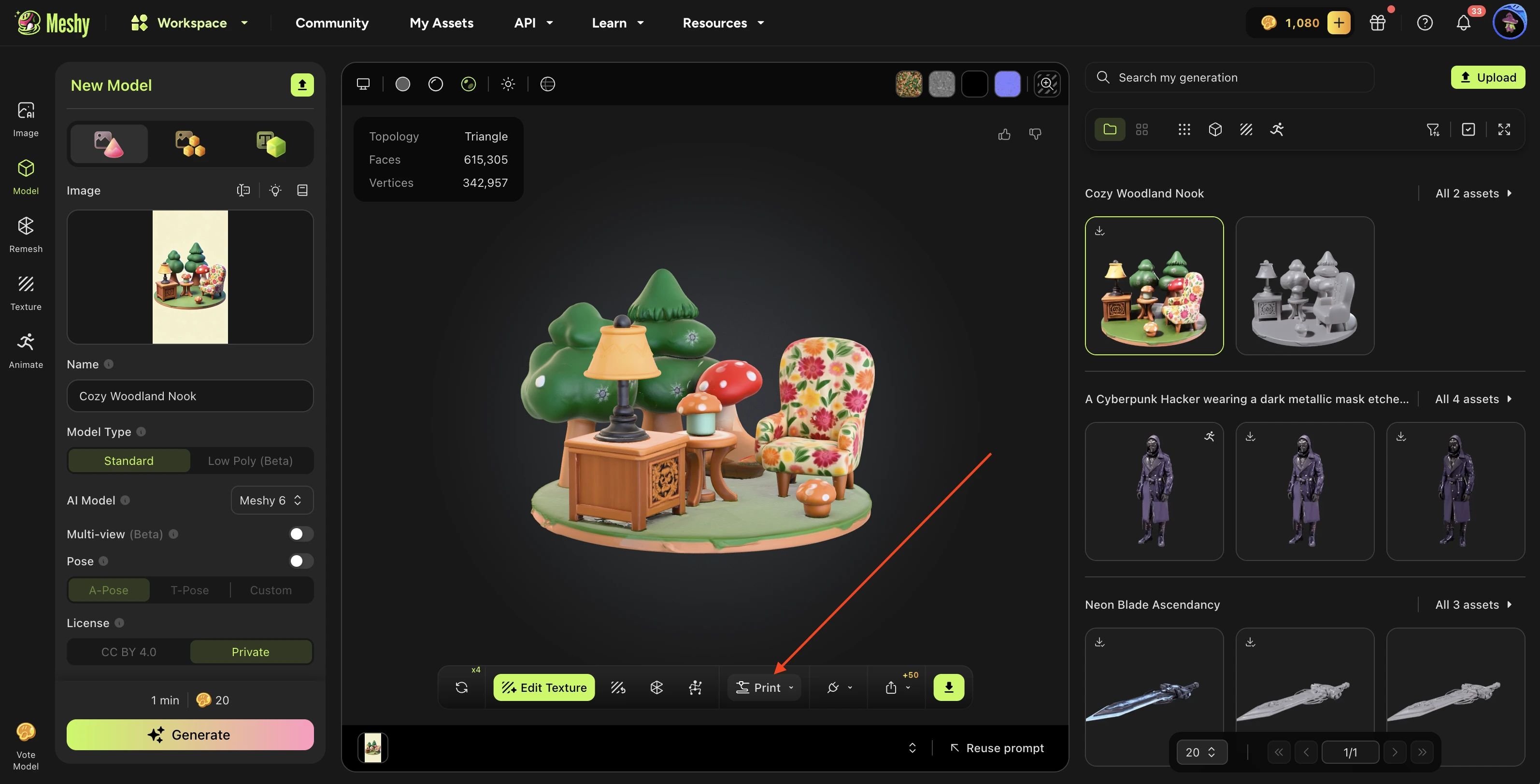Go to the Community page
Viewport: 1540px width, 784px height.
(332, 23)
